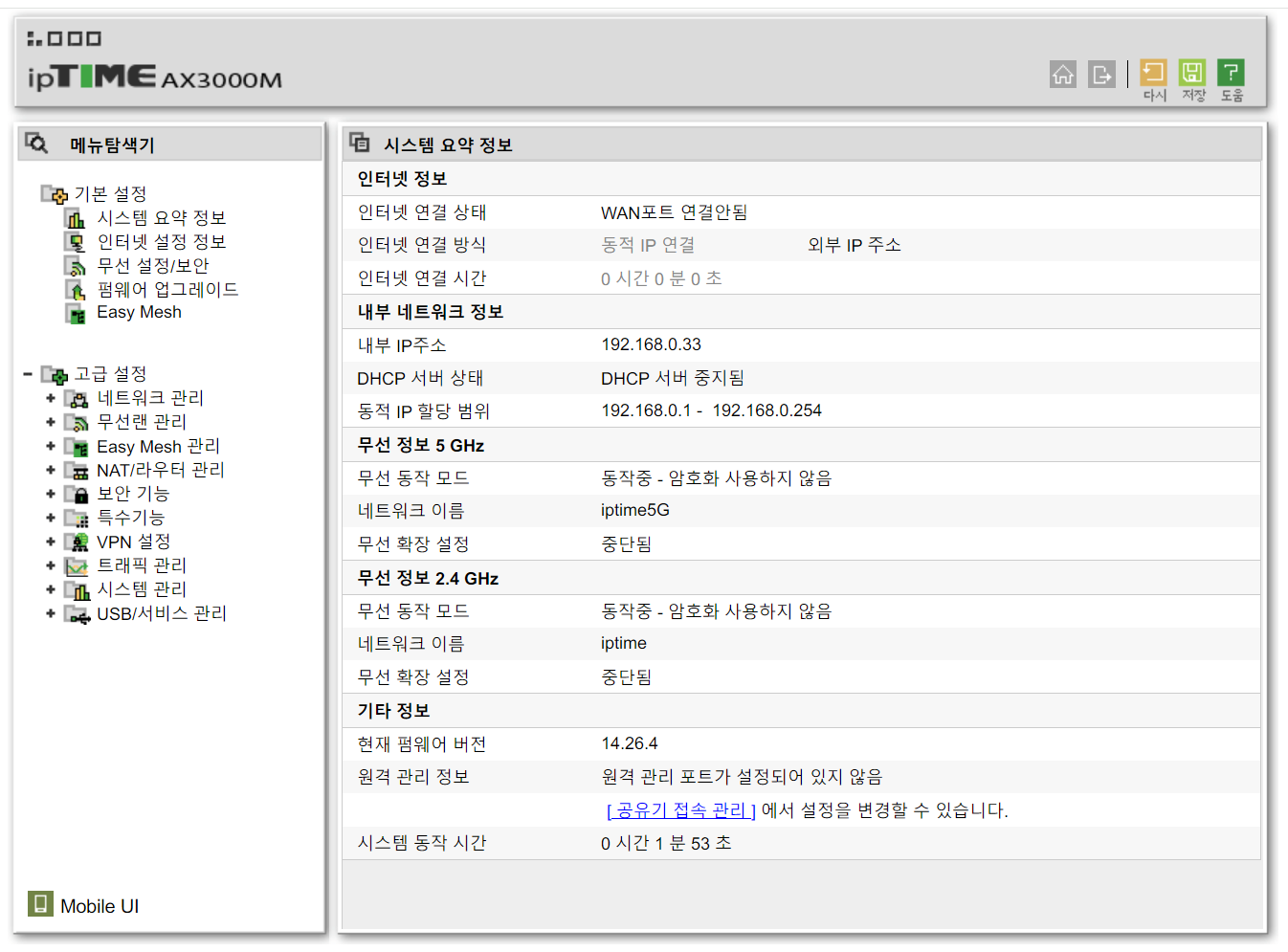Click the Mobile UI phone icon

[40, 903]
